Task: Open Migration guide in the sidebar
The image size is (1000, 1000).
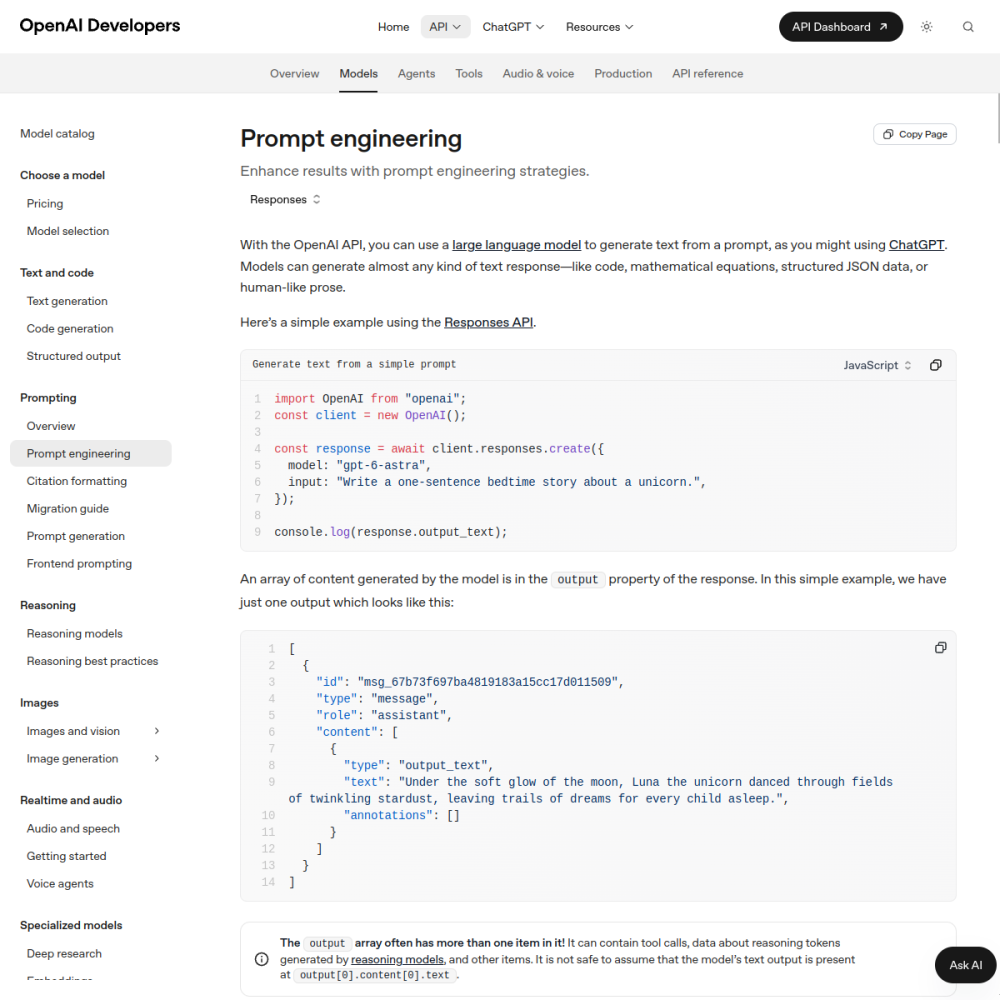Action: (x=68, y=508)
